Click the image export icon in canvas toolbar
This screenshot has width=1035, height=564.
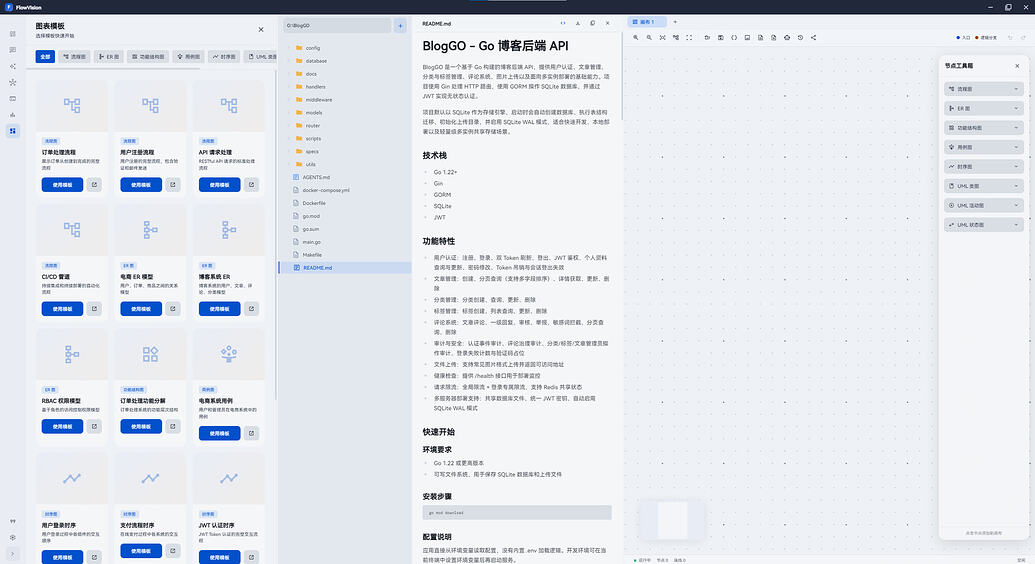(x=747, y=38)
